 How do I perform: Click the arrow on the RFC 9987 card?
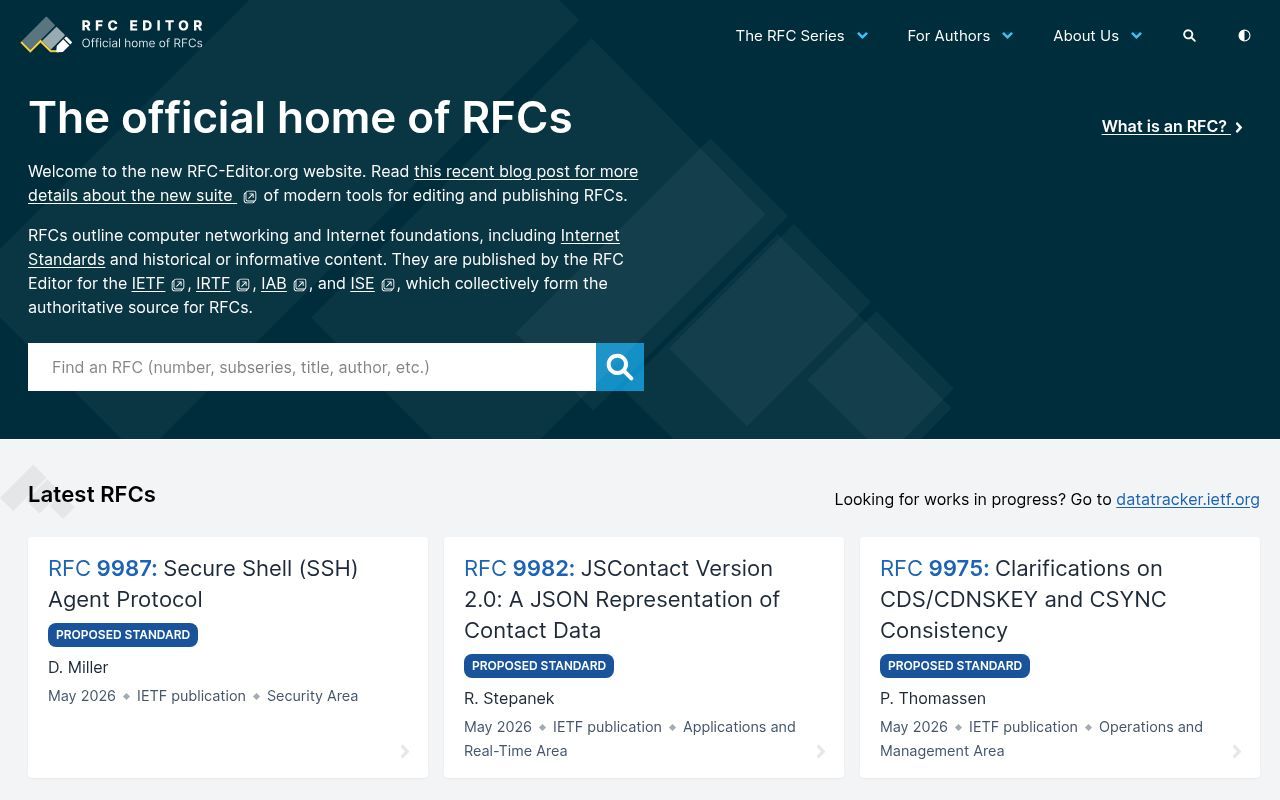pos(405,751)
